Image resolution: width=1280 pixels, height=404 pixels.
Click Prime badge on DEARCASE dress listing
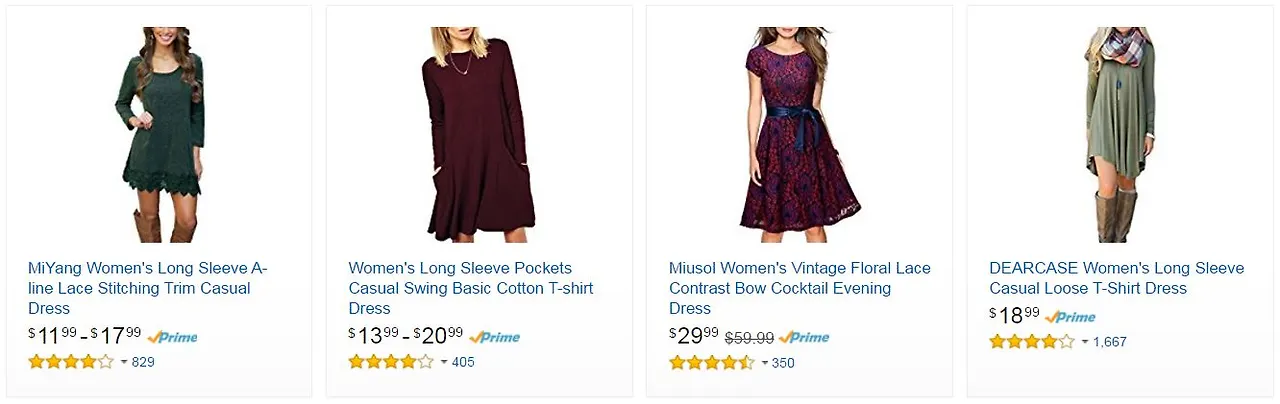(x=1070, y=317)
